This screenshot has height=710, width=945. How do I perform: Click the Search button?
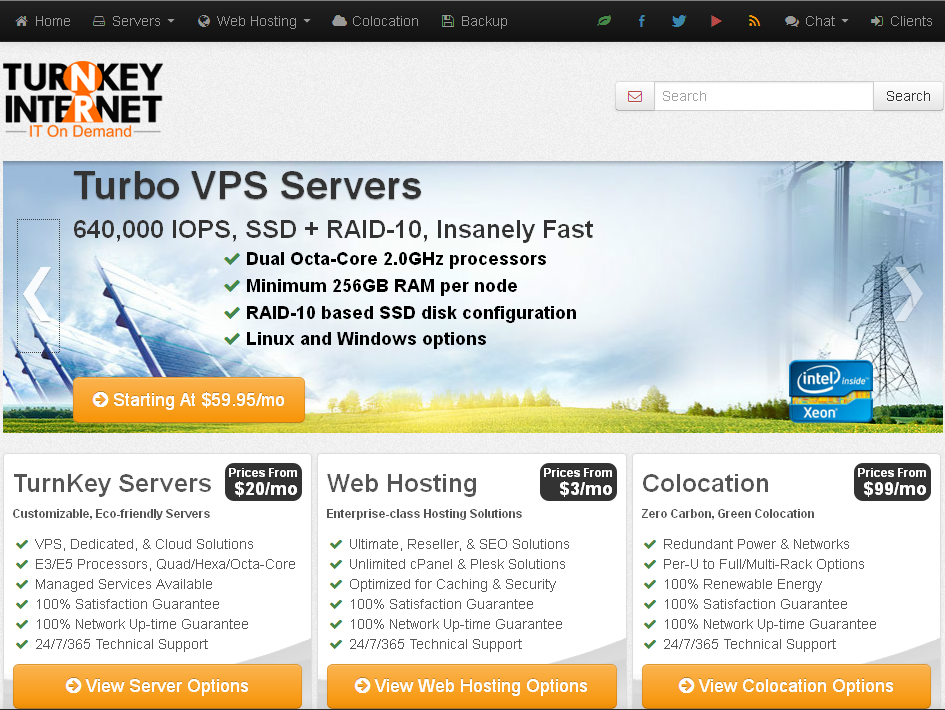click(908, 96)
